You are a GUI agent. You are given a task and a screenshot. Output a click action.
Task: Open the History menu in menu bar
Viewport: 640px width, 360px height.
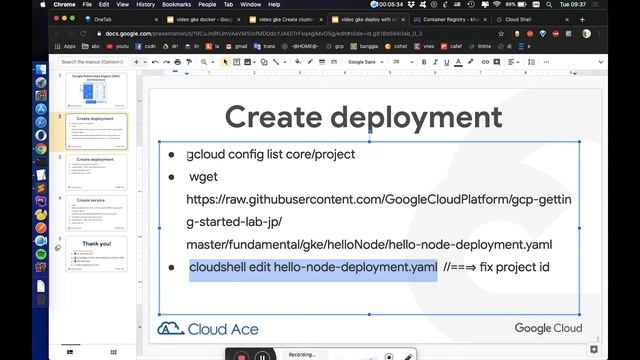coord(145,4)
